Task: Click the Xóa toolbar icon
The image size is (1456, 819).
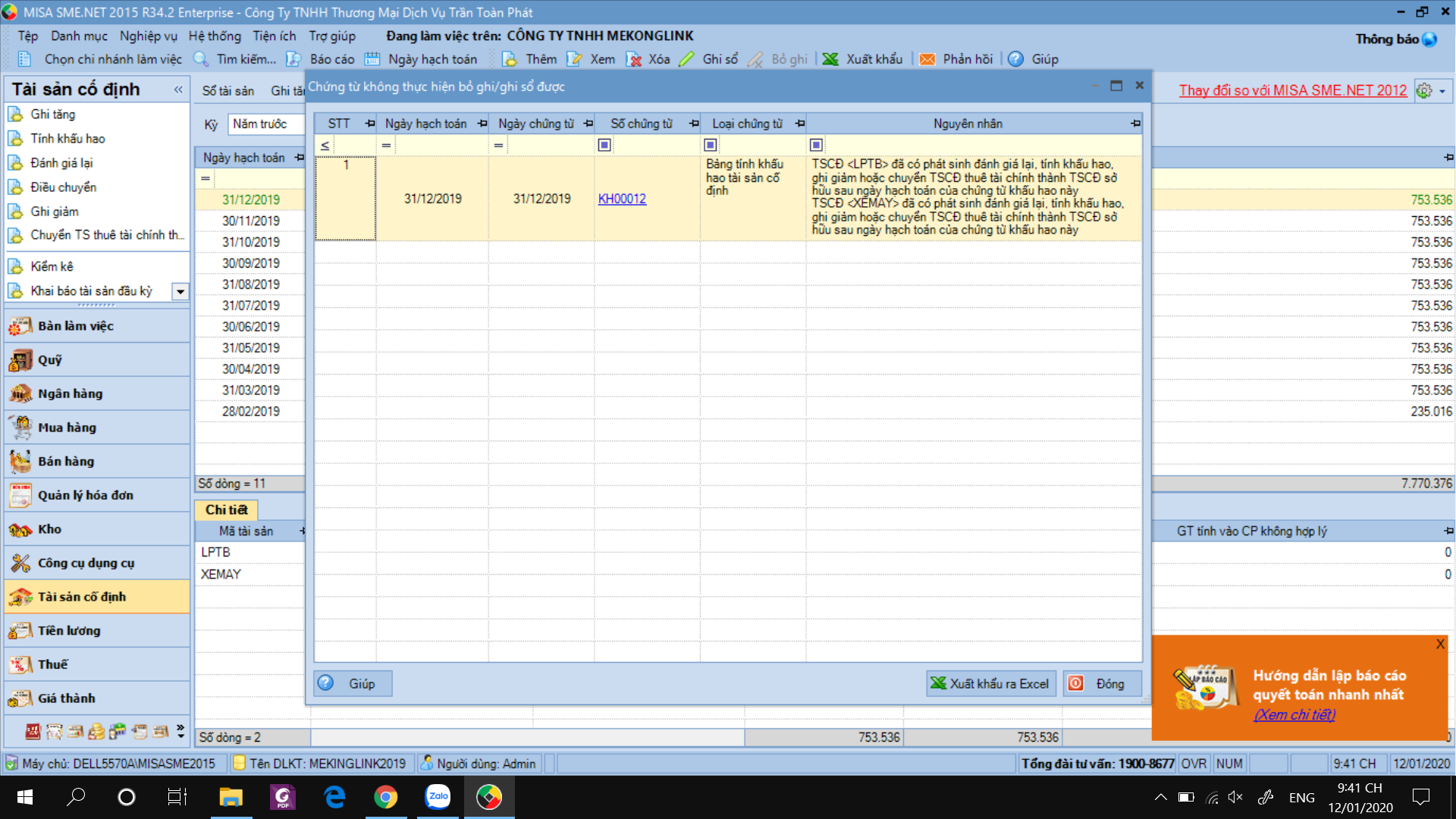Action: (633, 59)
